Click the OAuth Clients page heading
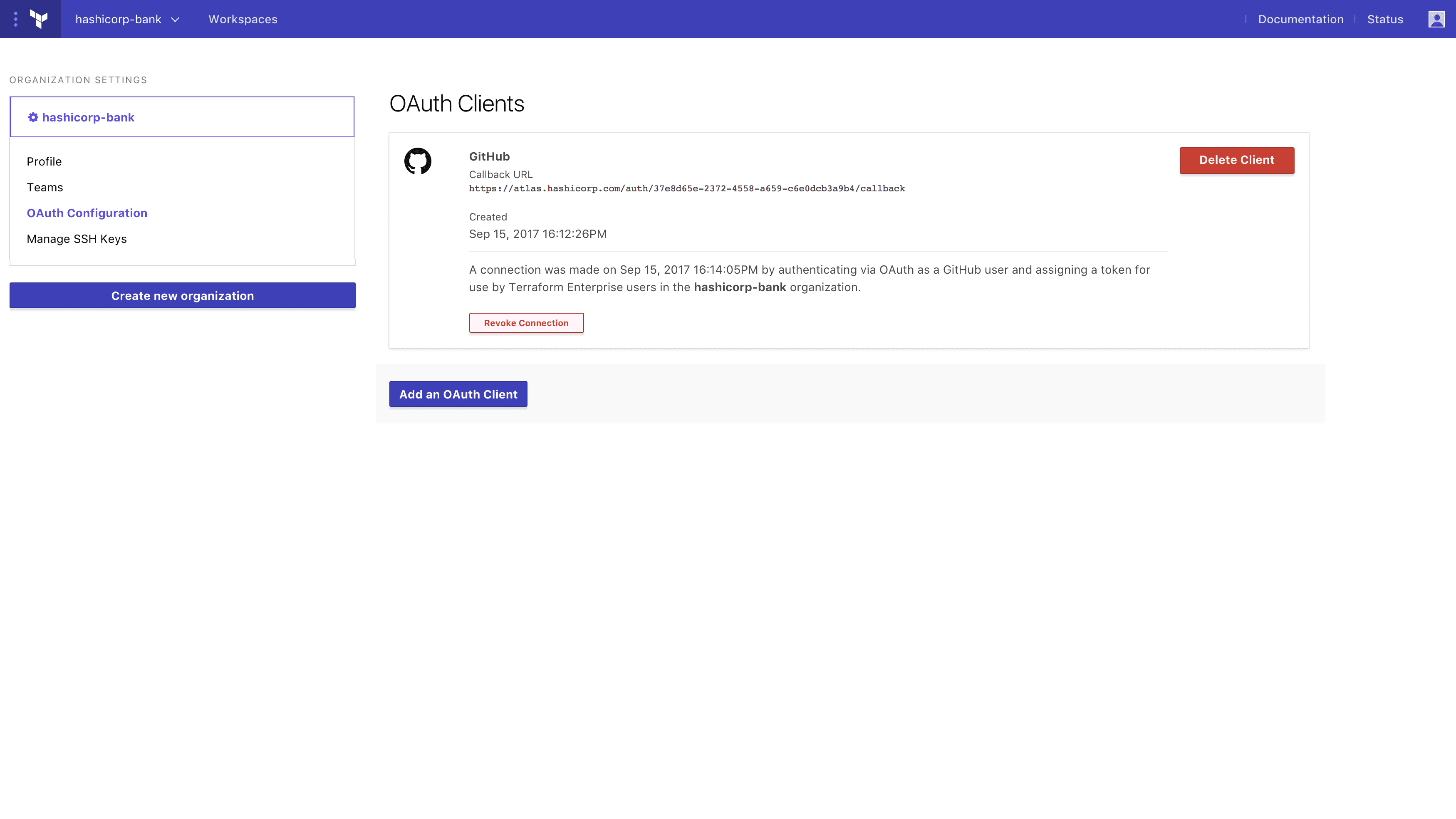This screenshot has height=819, width=1456. tap(457, 104)
